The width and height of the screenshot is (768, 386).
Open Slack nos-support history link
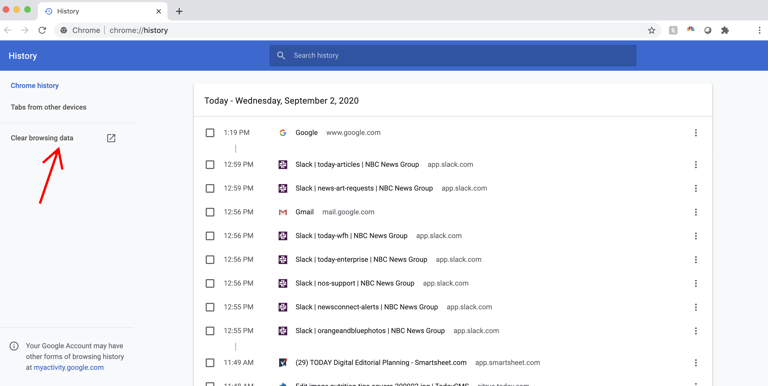pos(355,283)
